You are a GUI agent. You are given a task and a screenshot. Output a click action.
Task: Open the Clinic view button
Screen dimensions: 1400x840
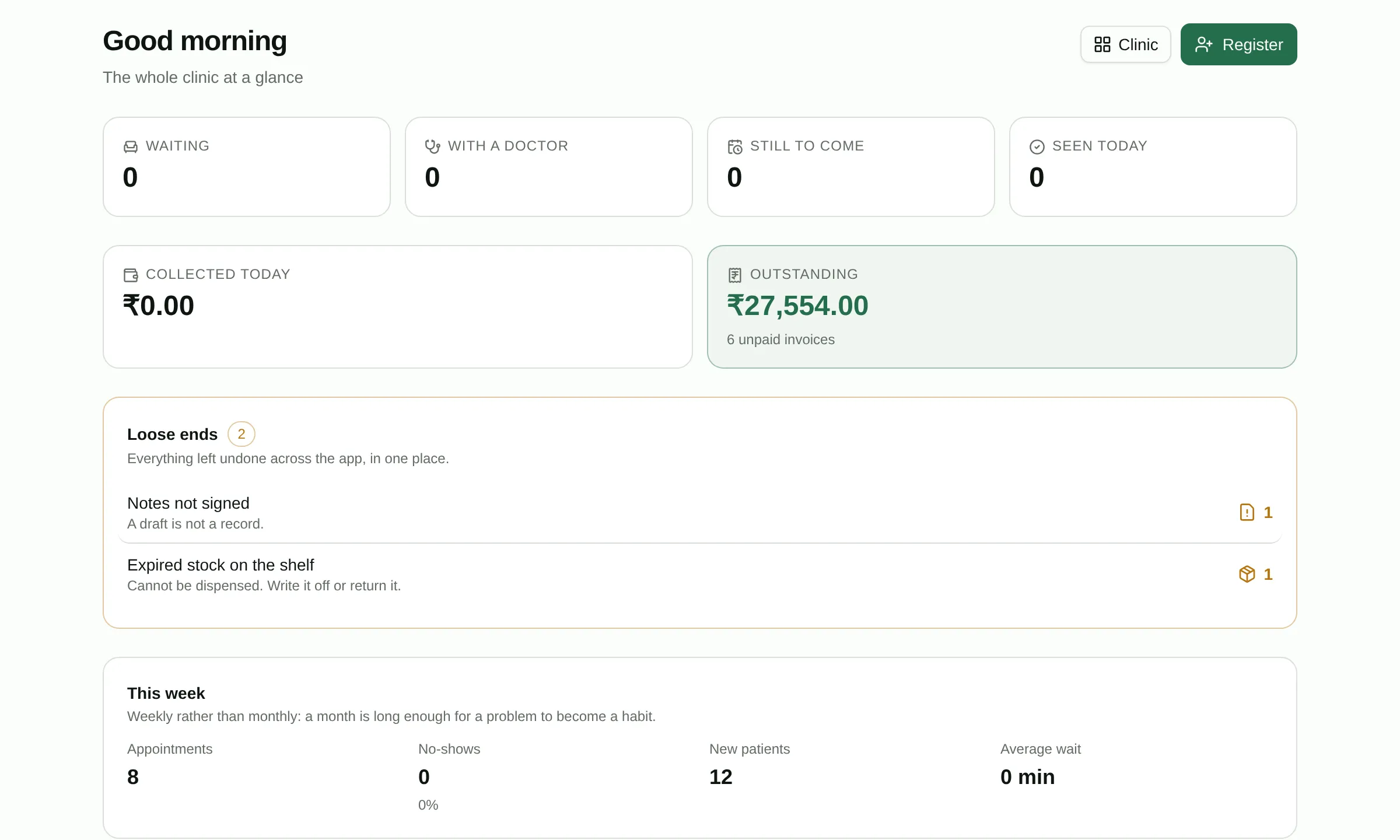click(1125, 44)
